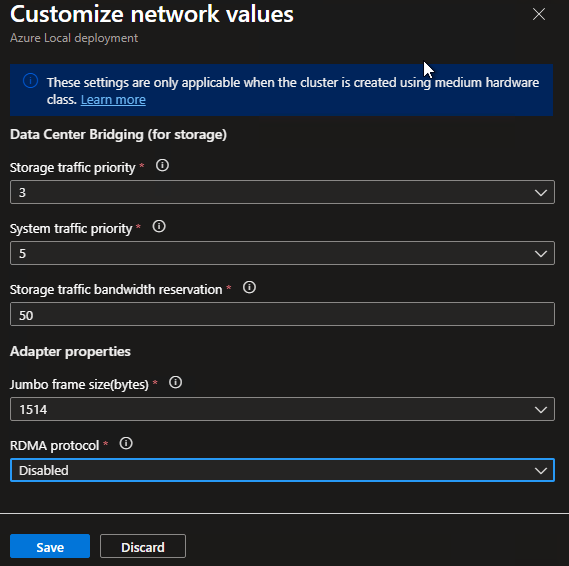Viewport: 569px width, 566px height.
Task: Click the Customize network values title
Action: click(x=152, y=14)
